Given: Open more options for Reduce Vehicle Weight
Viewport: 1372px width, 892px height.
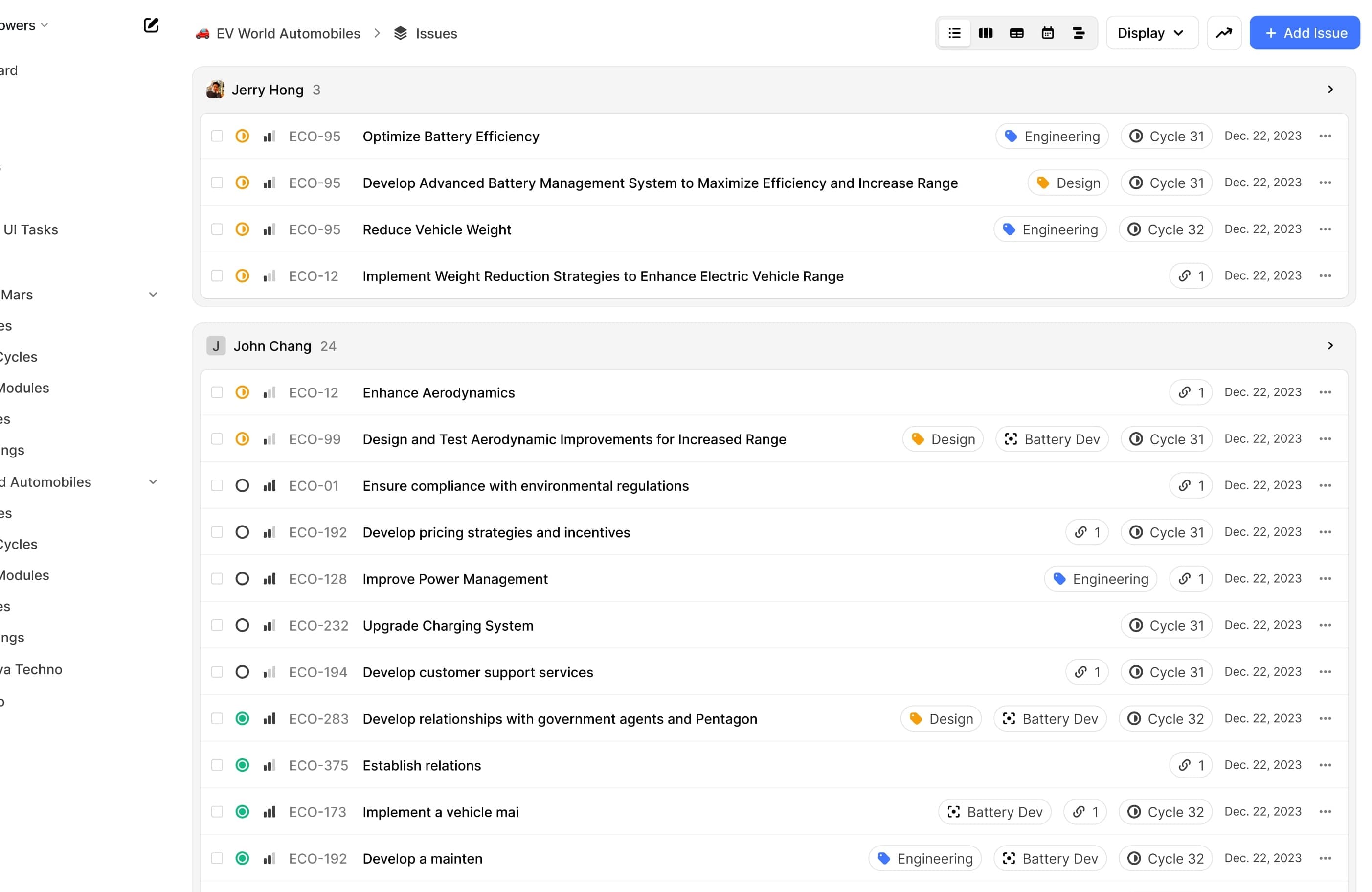Looking at the screenshot, I should 1326,229.
